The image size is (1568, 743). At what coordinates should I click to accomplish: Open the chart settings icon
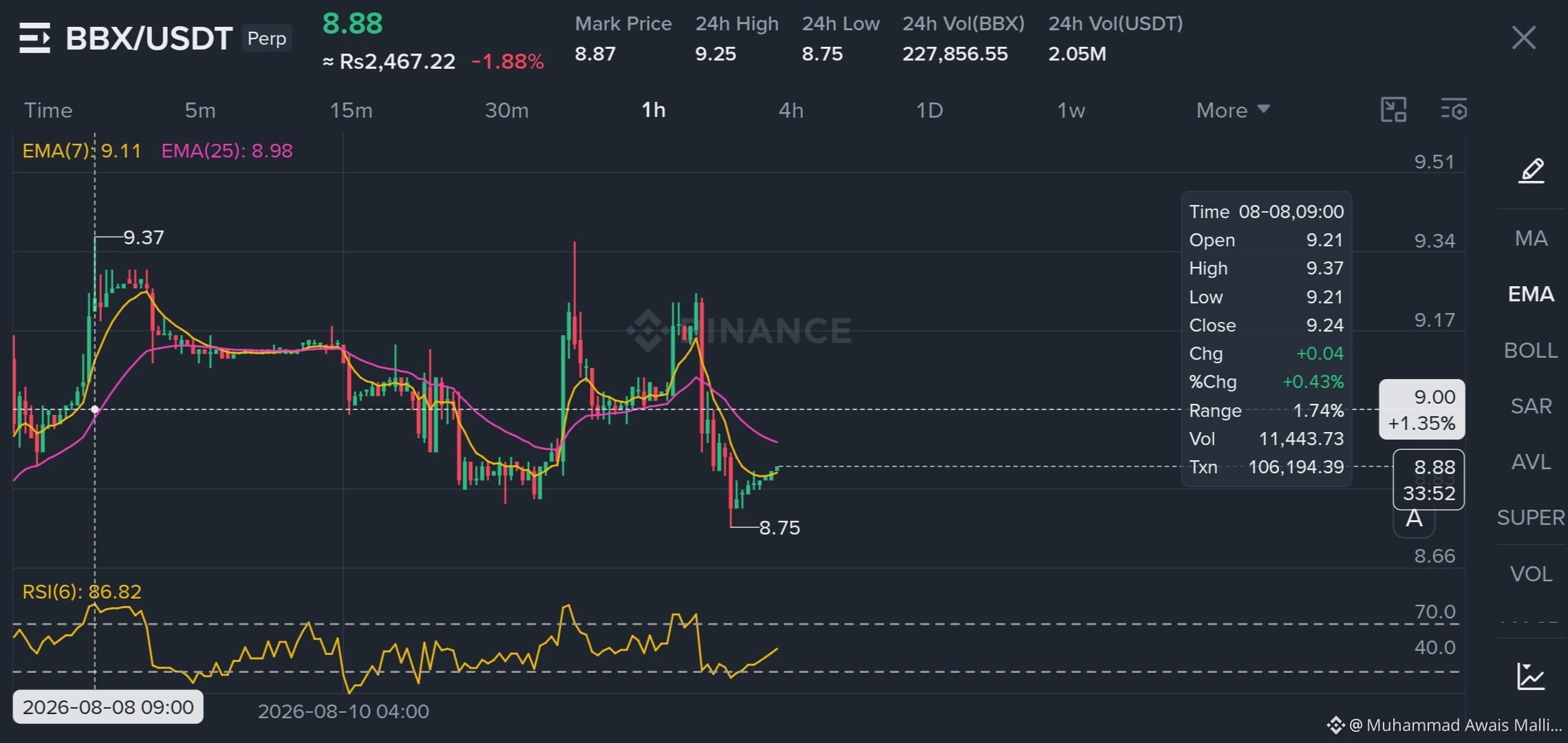[1454, 110]
